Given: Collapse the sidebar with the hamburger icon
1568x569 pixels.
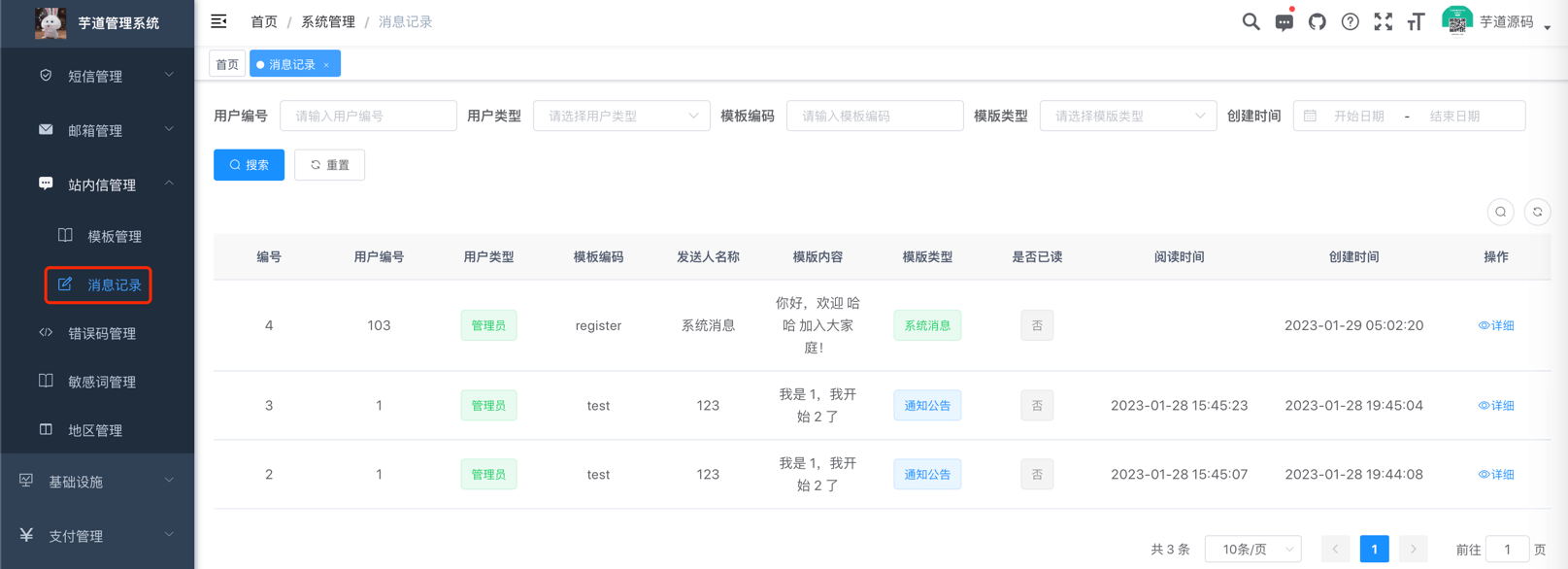Looking at the screenshot, I should tap(218, 21).
